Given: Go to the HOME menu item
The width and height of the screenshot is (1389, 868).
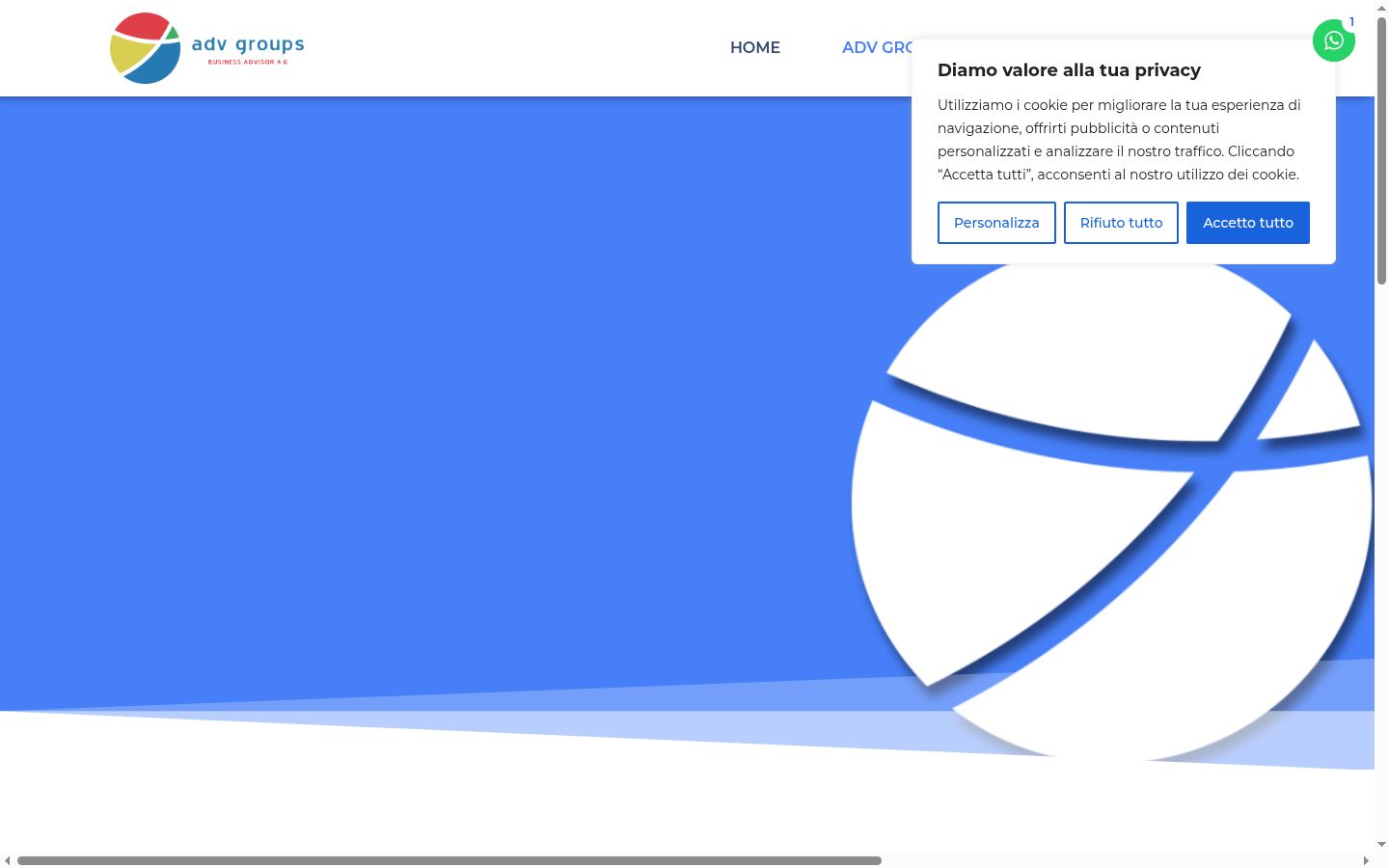Looking at the screenshot, I should click(x=755, y=47).
